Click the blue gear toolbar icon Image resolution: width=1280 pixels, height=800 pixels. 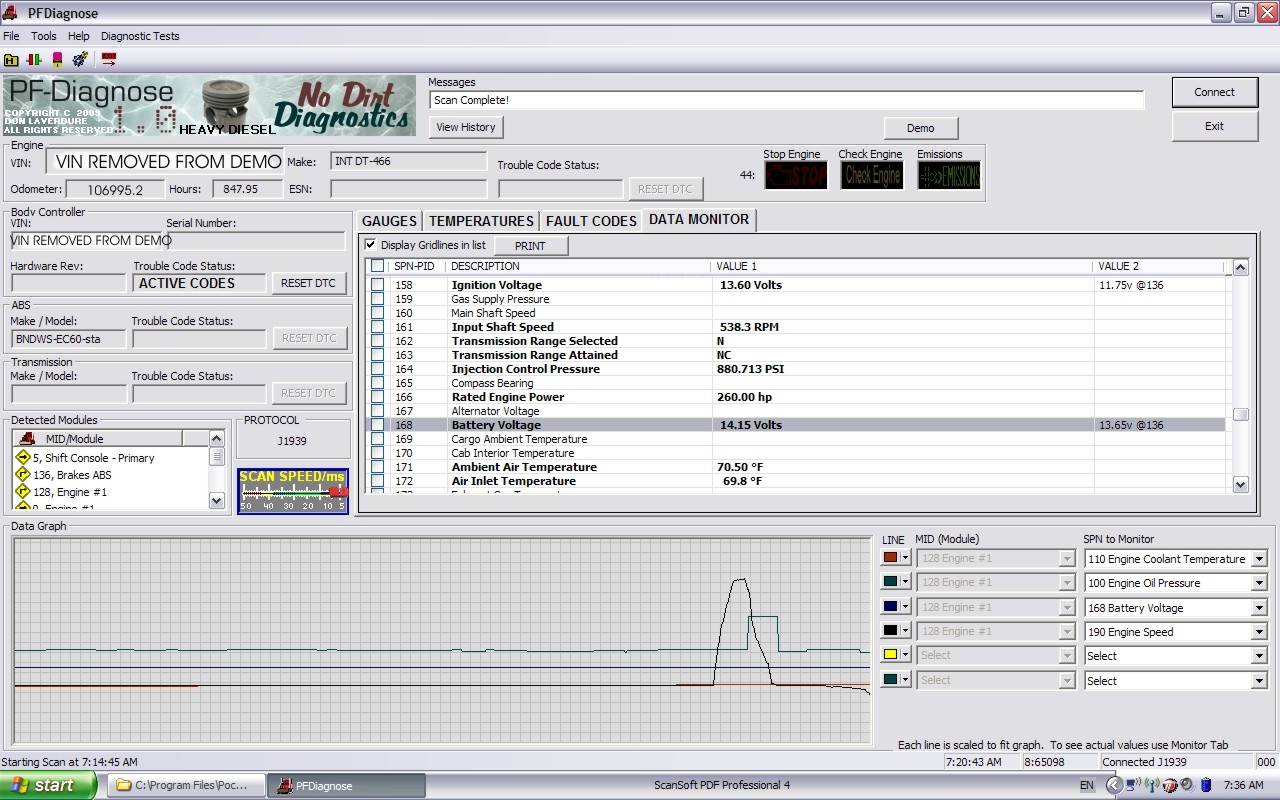80,59
